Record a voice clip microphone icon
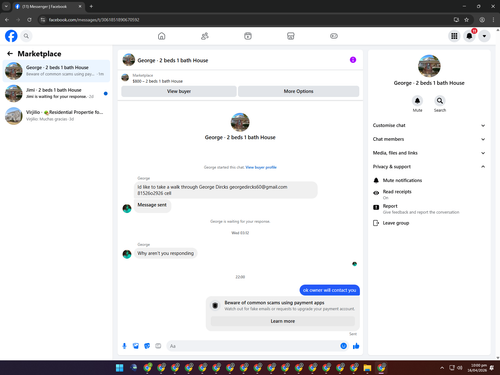The width and height of the screenshot is (500, 375). coord(124,346)
